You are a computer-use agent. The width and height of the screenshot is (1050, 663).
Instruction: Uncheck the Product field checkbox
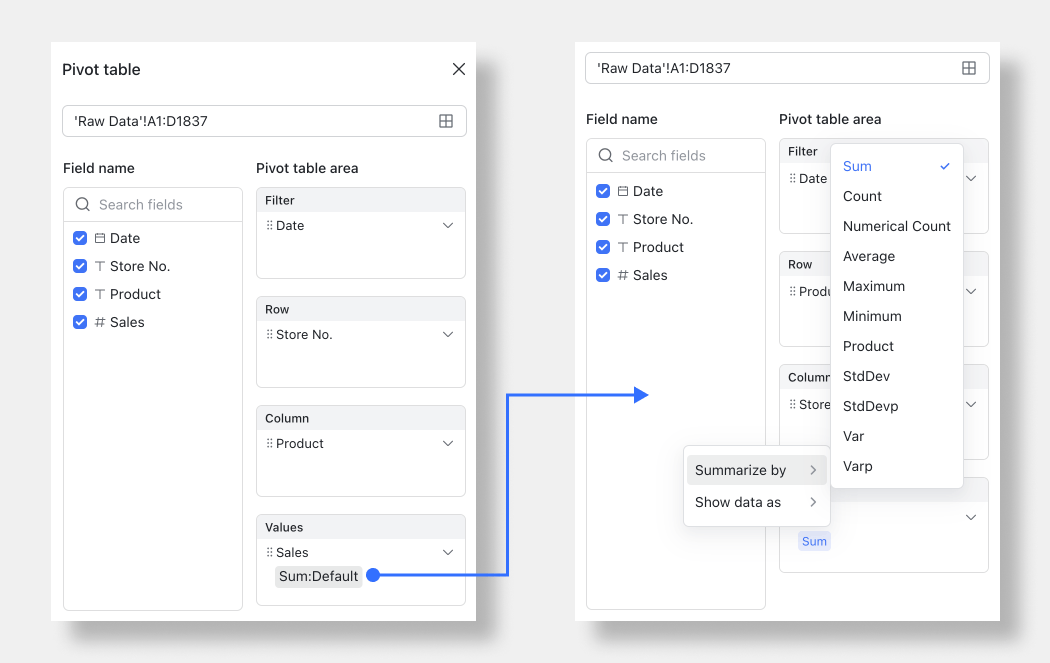click(80, 294)
